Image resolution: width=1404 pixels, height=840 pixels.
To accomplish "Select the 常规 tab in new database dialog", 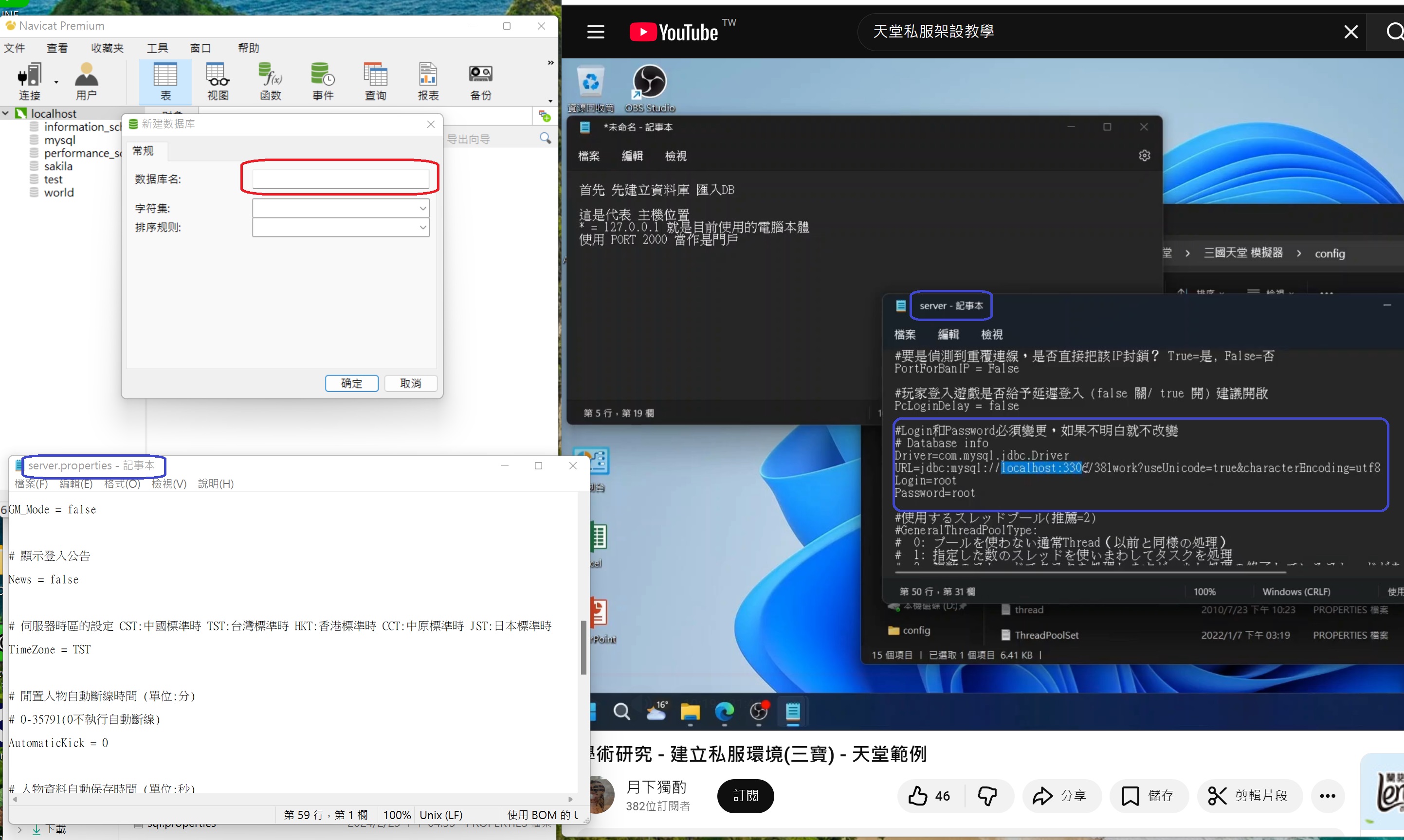I will [143, 151].
